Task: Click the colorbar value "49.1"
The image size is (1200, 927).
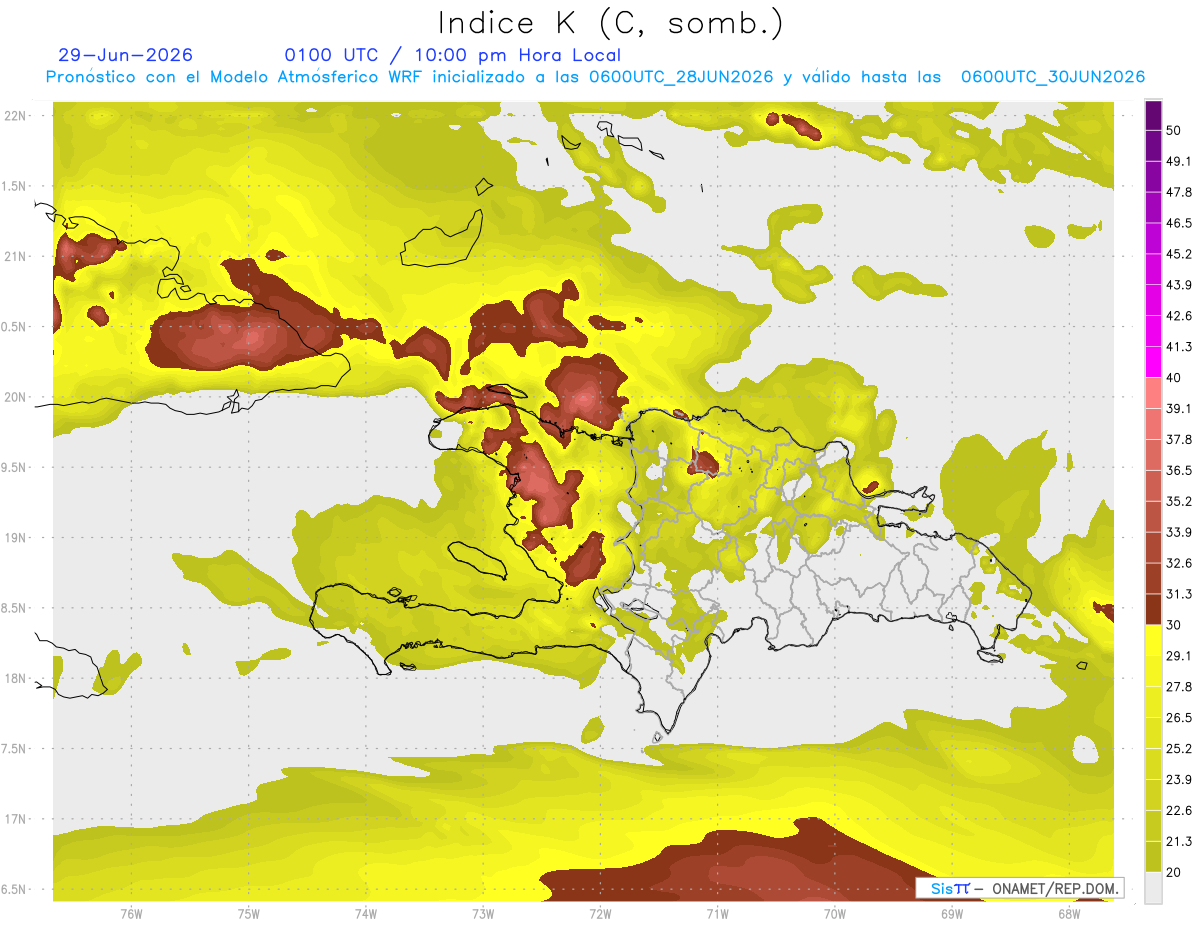Action: pyautogui.click(x=1179, y=161)
